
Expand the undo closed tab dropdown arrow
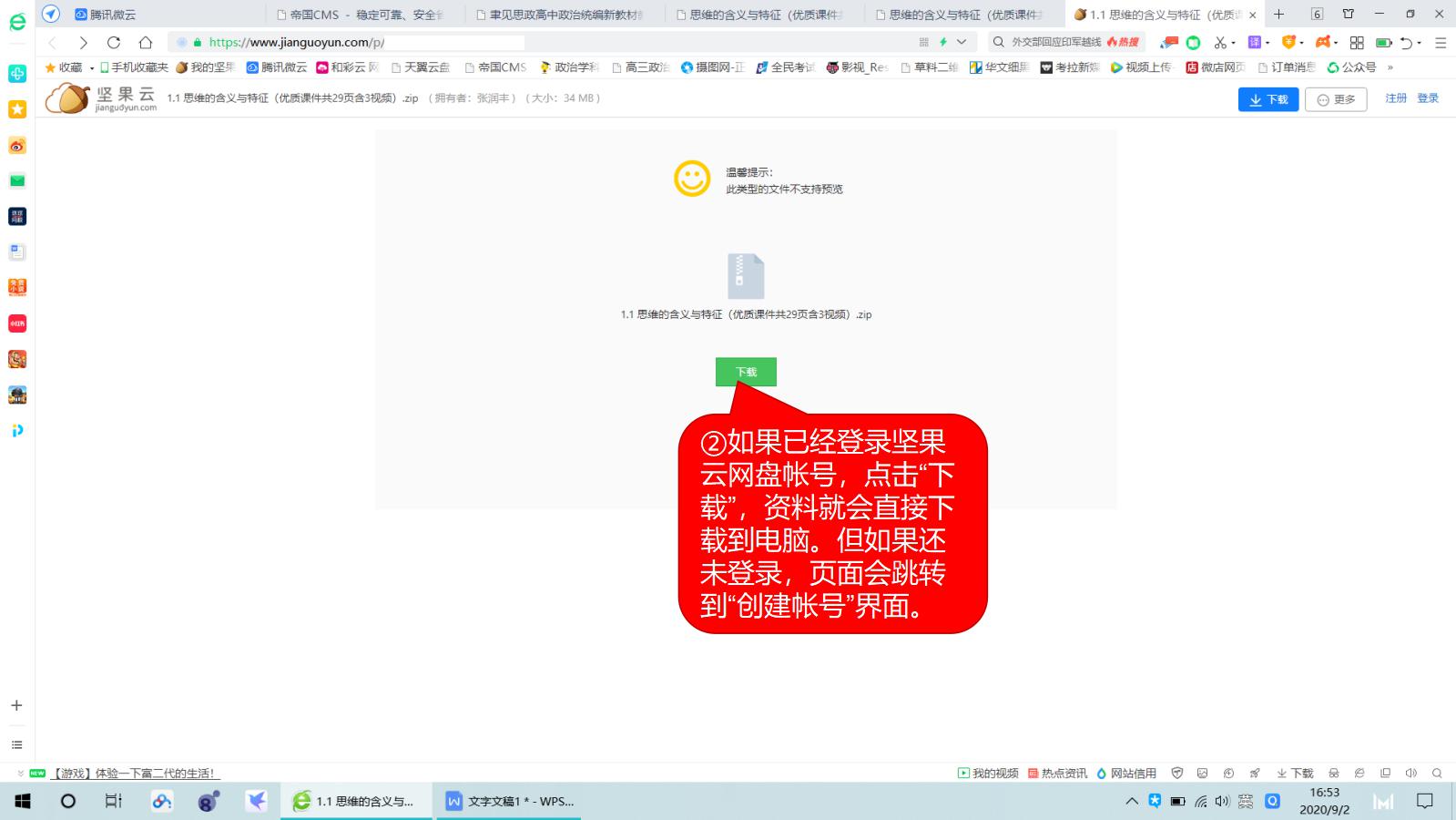pyautogui.click(x=1420, y=43)
